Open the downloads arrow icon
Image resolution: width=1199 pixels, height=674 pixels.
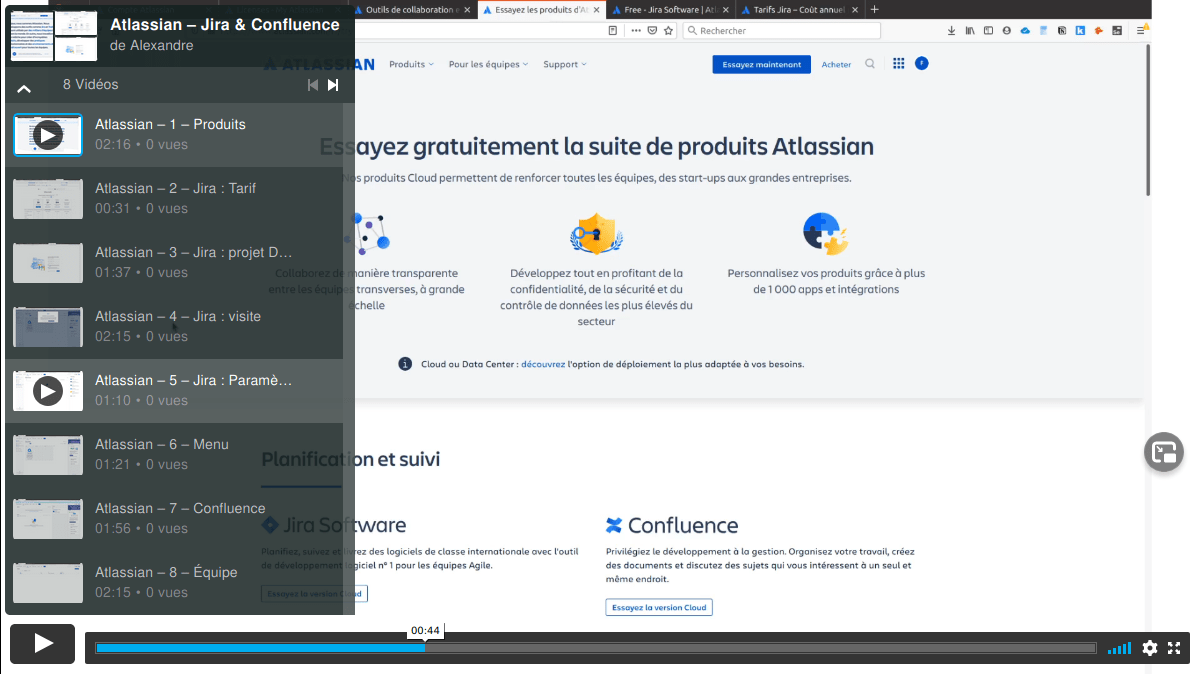pyautogui.click(x=951, y=31)
